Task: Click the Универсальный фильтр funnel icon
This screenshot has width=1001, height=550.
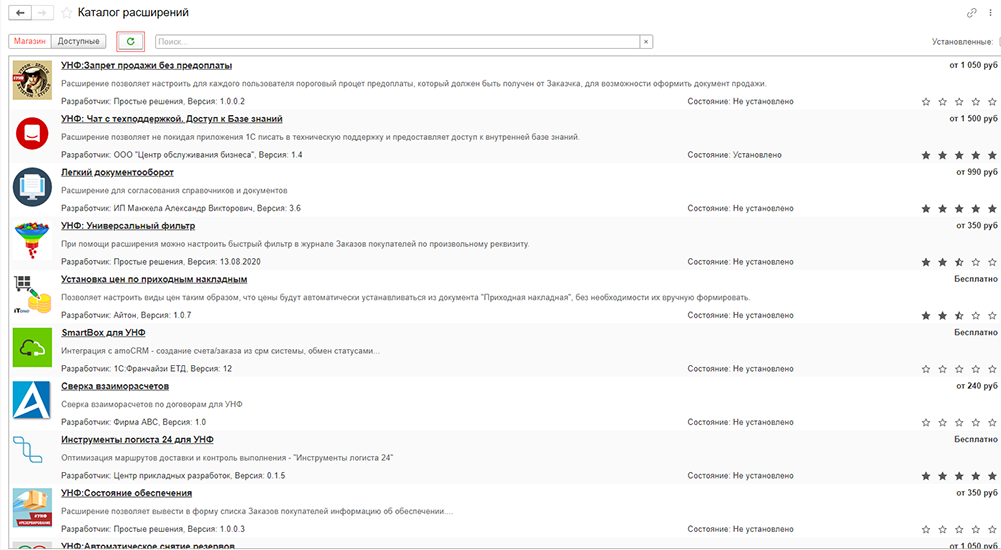Action: coord(31,240)
